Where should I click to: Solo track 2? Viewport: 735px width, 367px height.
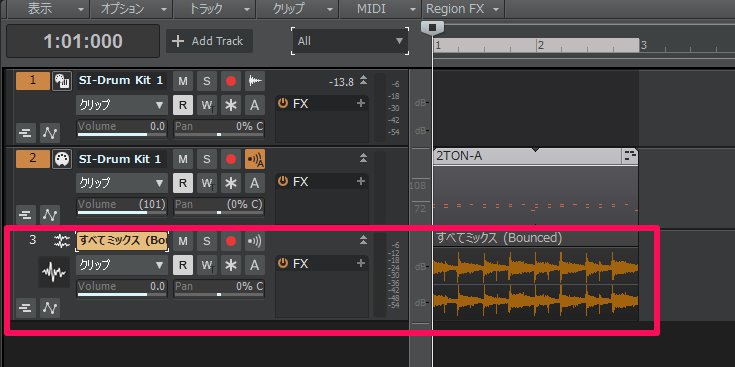(207, 159)
